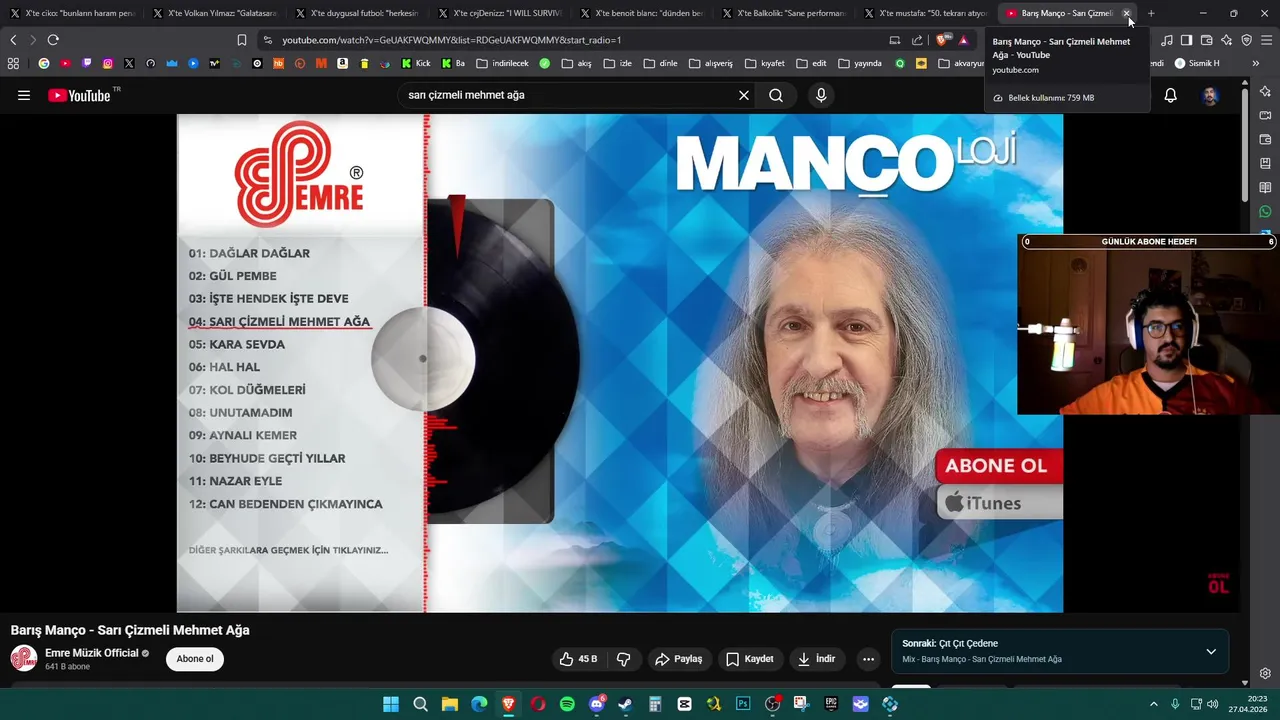
Task: Open Photoshop from the taskbar
Action: point(743,704)
